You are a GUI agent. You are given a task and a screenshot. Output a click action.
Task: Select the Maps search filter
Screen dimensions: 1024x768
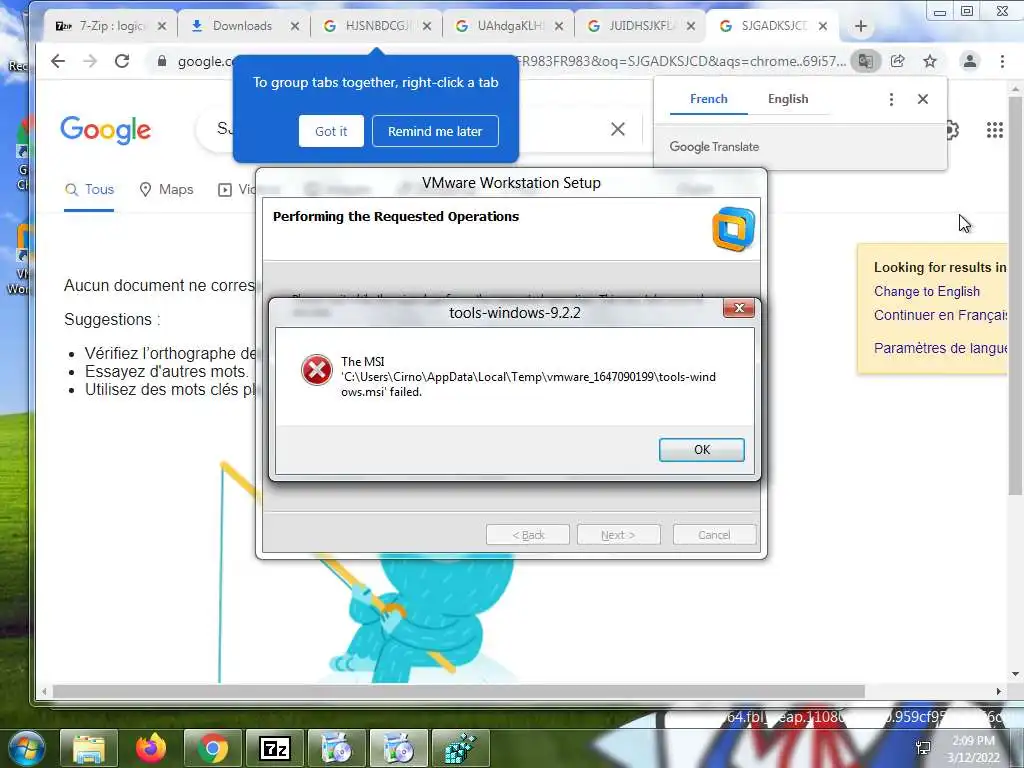pos(167,189)
